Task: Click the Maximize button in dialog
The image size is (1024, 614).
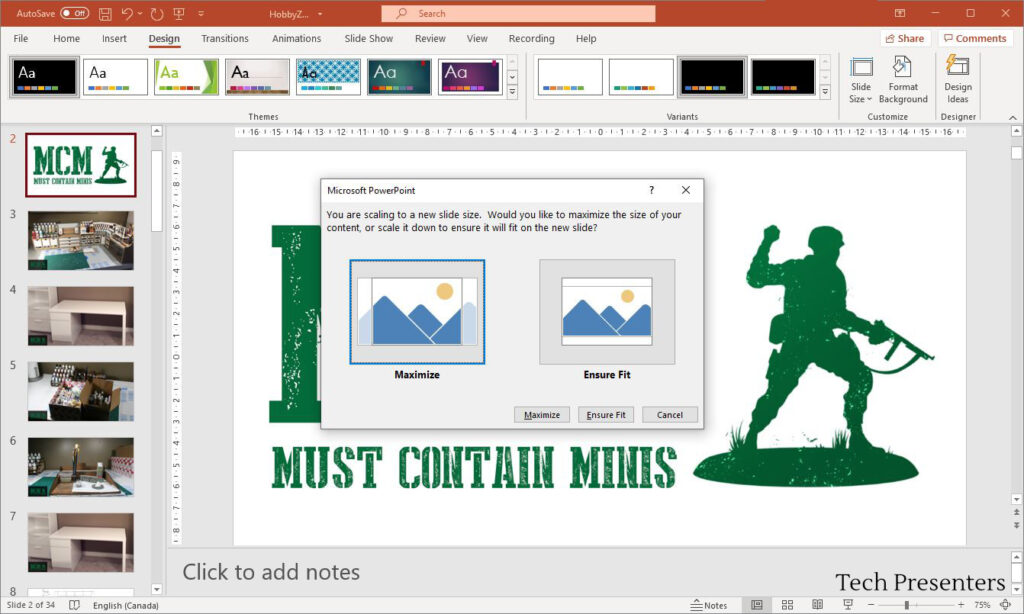Action: pyautogui.click(x=541, y=415)
